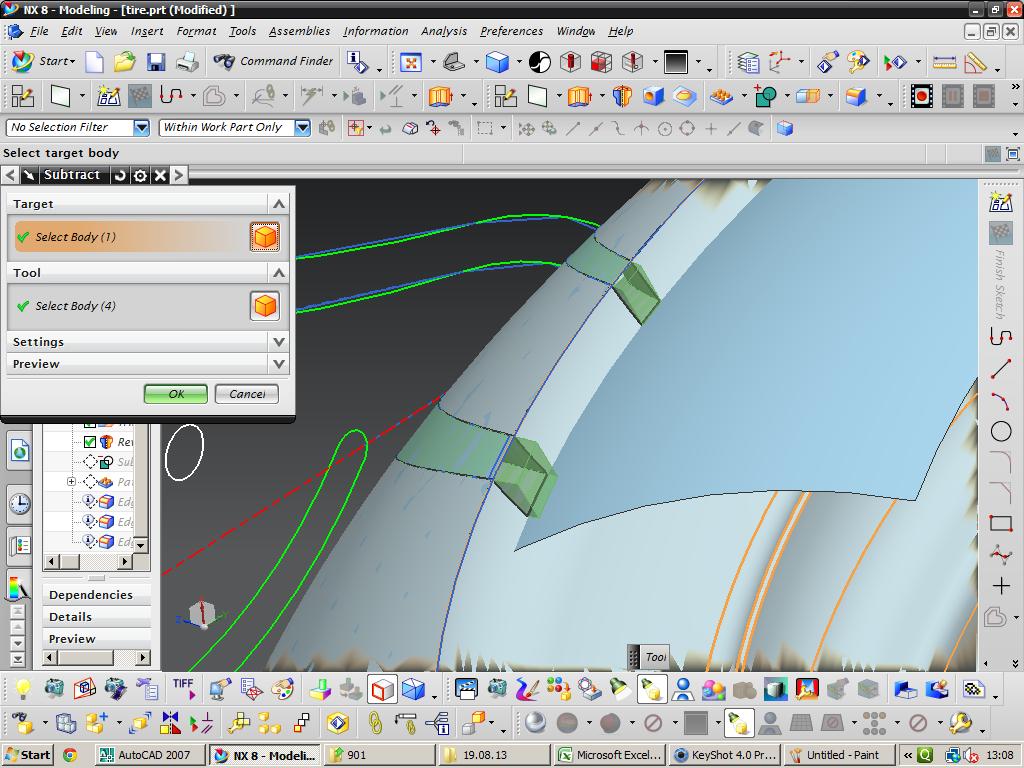Expand the Settings section
The width and height of the screenshot is (1024, 768).
(x=279, y=342)
